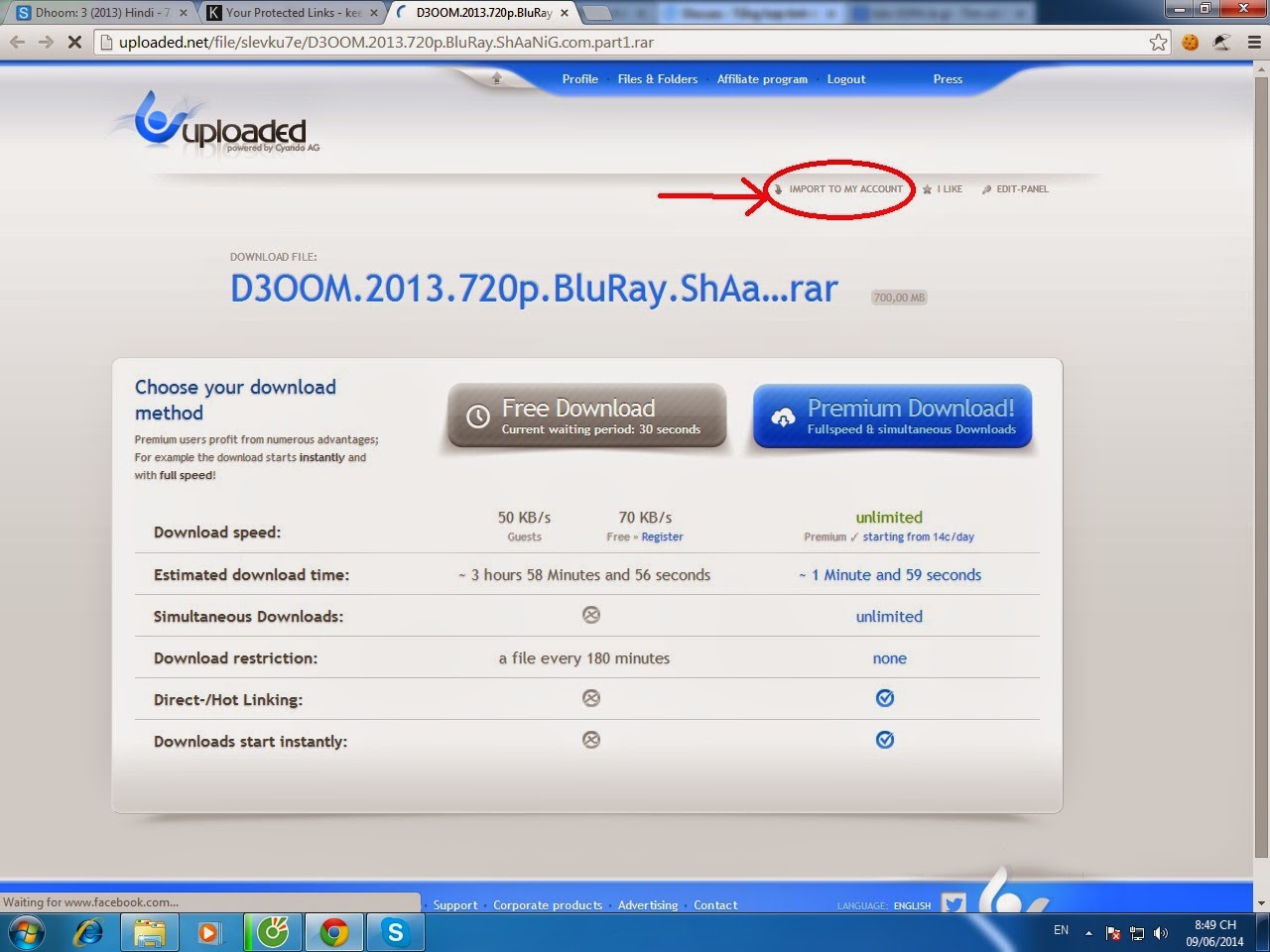Screen dimensions: 1270x952
Task: Open the Advertising footer link
Action: [648, 905]
